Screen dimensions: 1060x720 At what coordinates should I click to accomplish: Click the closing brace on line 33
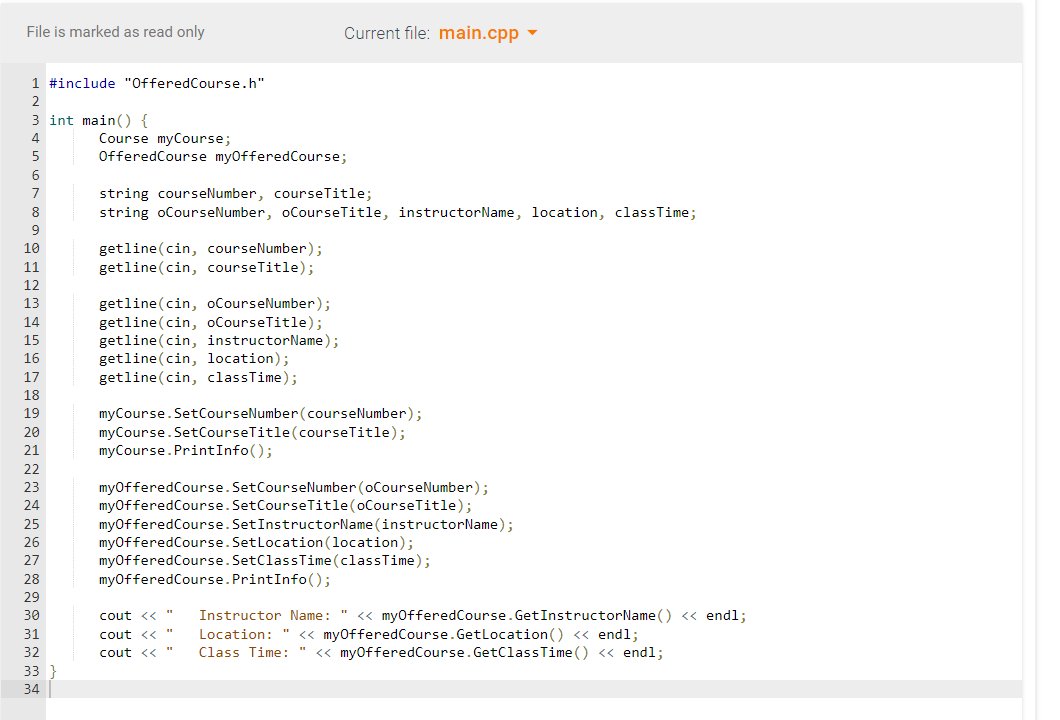(53, 670)
